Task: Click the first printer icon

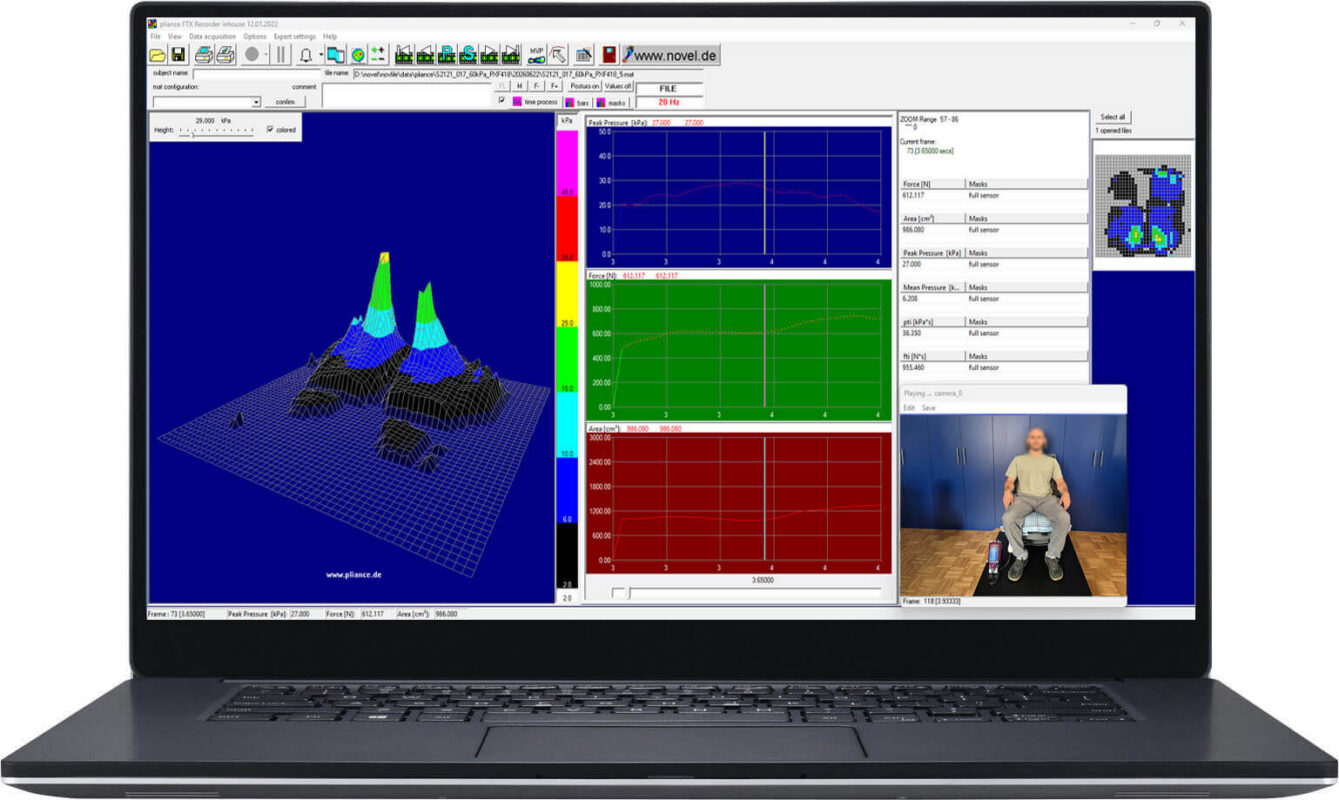Action: coord(204,55)
